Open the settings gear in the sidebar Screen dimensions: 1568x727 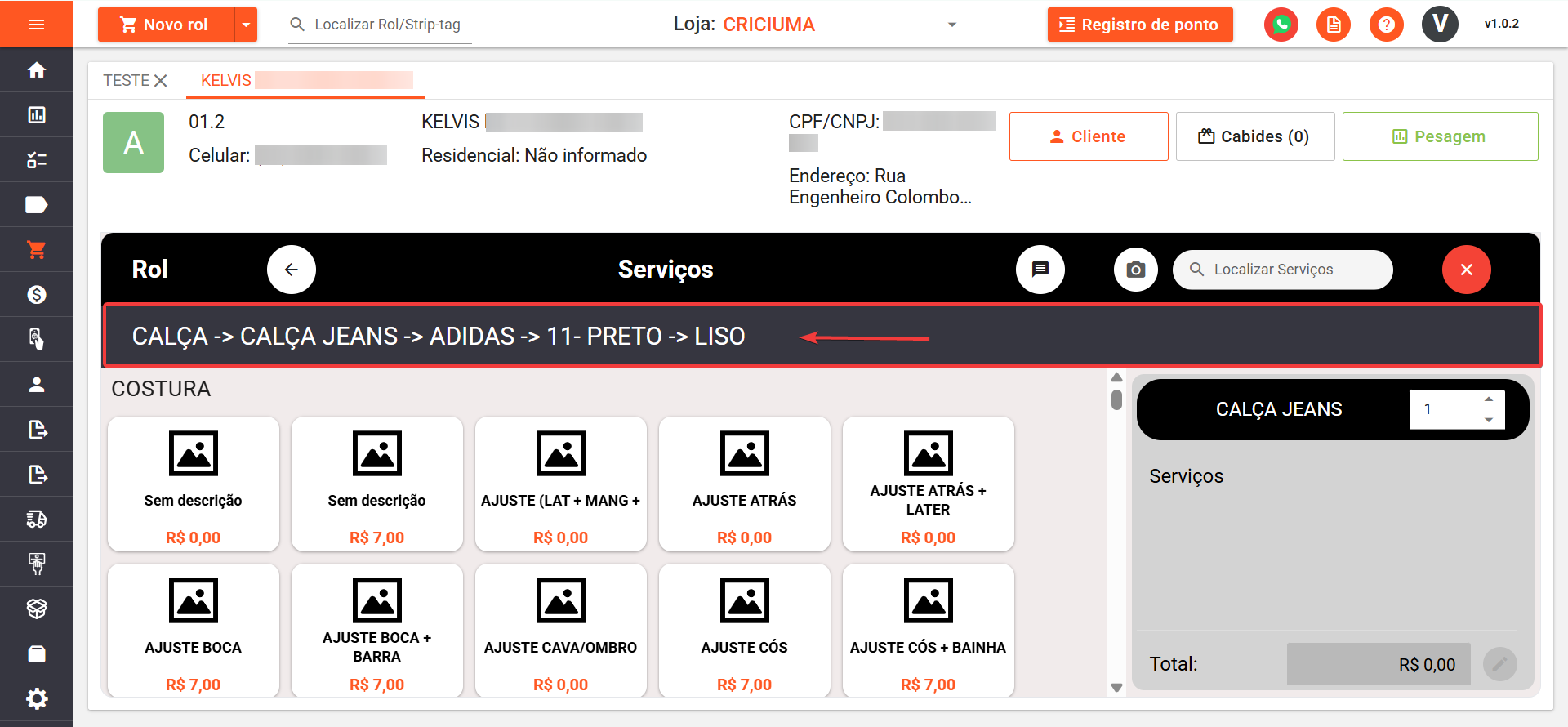coord(36,699)
